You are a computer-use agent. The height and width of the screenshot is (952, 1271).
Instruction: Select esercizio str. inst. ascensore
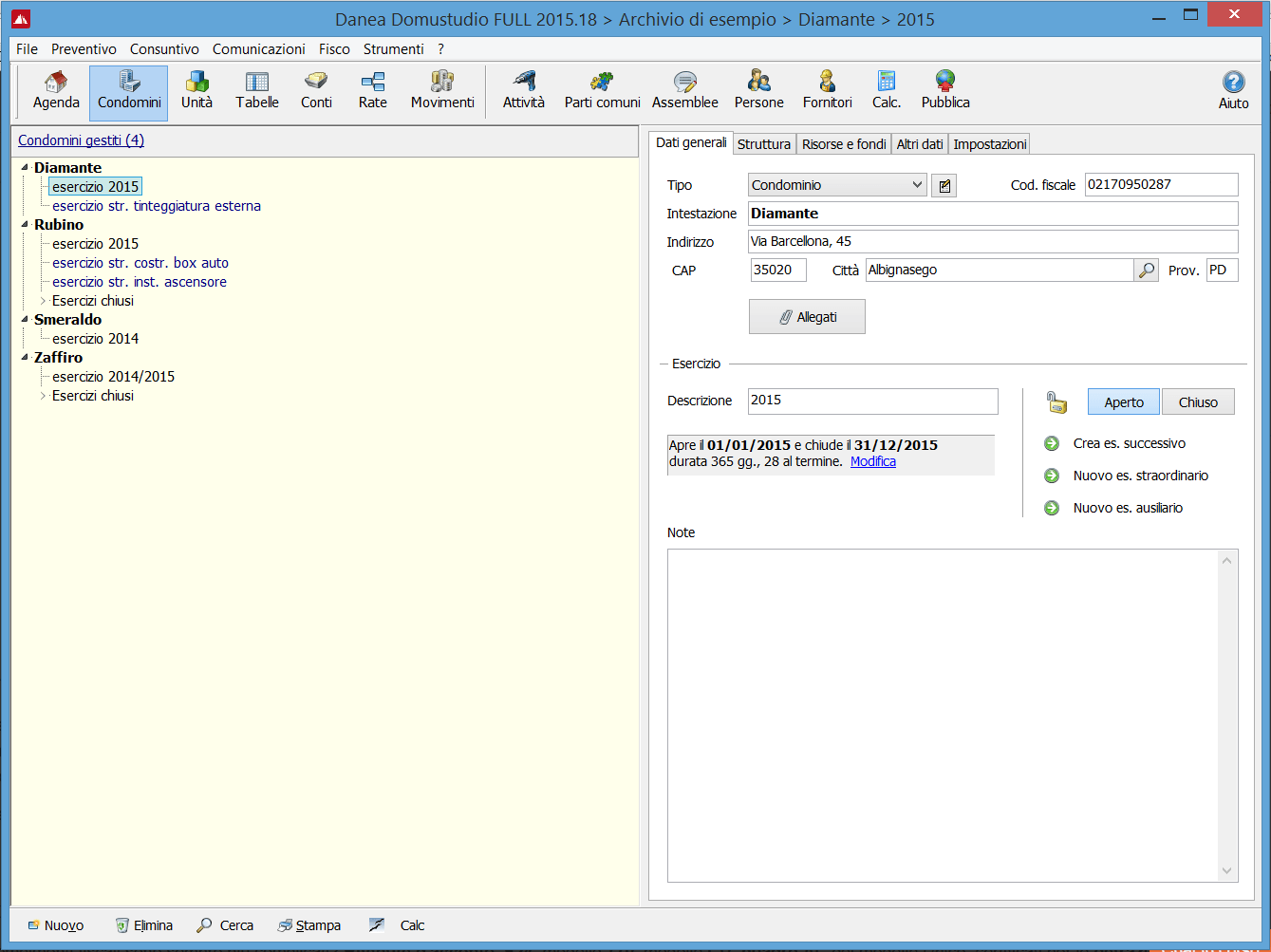pyautogui.click(x=140, y=282)
